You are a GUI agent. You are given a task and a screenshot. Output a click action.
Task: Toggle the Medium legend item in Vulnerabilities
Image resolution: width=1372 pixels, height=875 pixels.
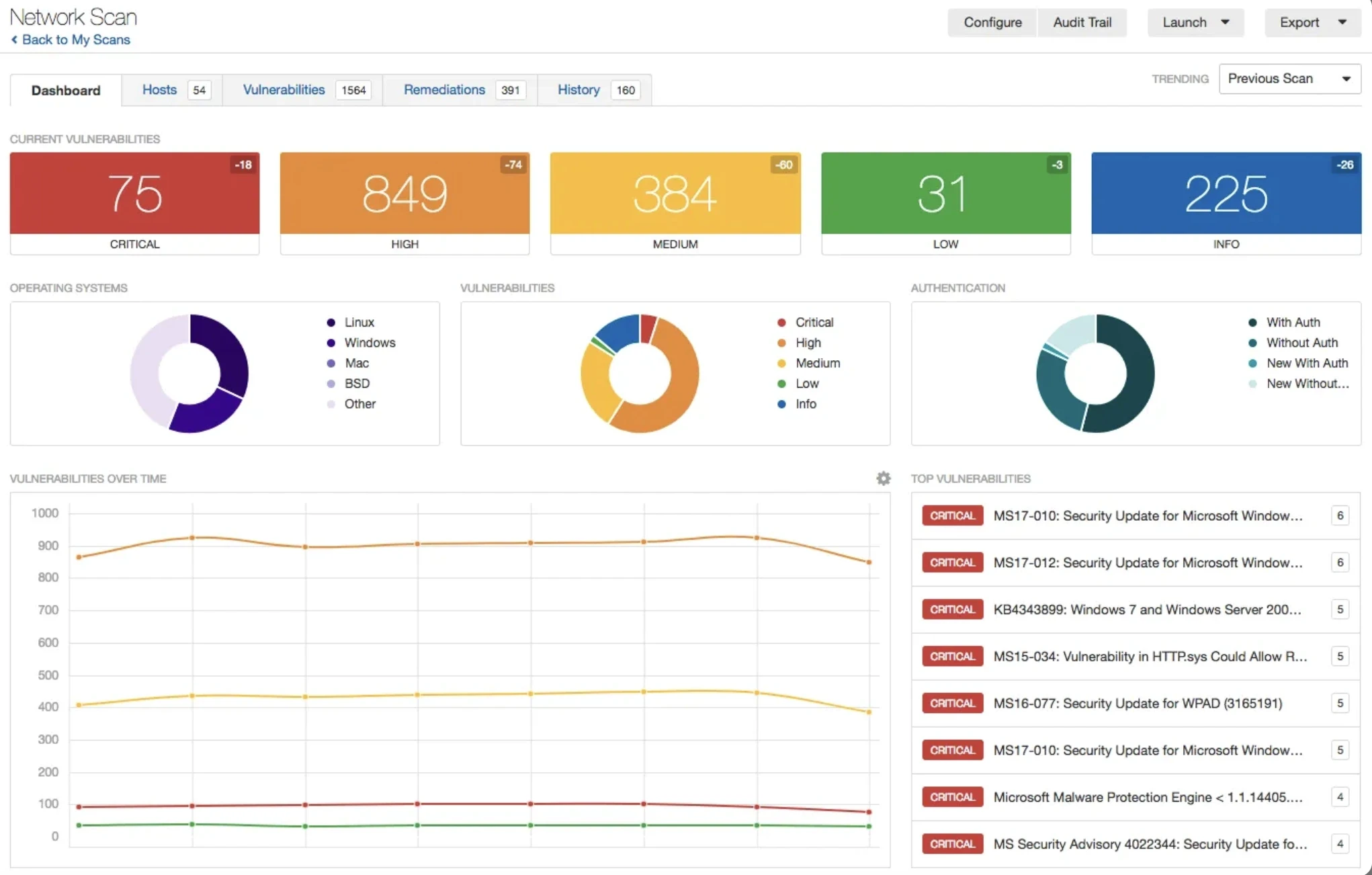coord(781,363)
